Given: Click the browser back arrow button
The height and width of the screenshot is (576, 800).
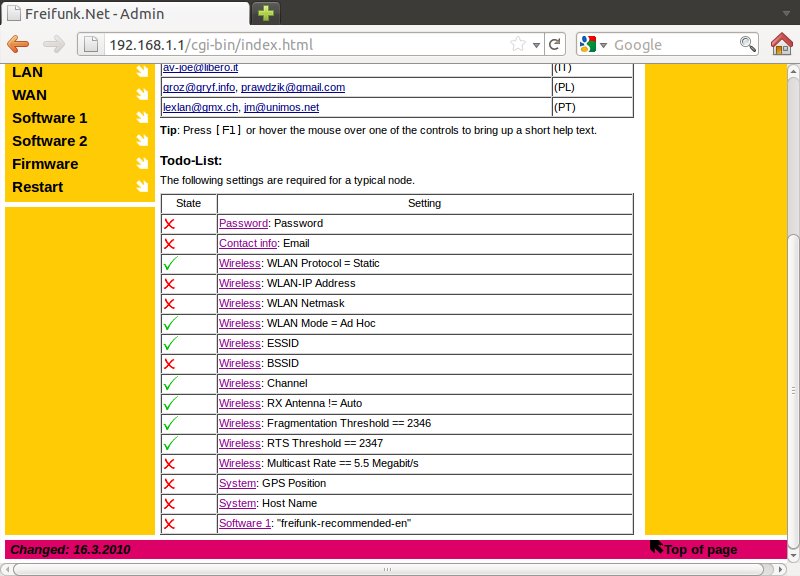Looking at the screenshot, I should pos(19,45).
